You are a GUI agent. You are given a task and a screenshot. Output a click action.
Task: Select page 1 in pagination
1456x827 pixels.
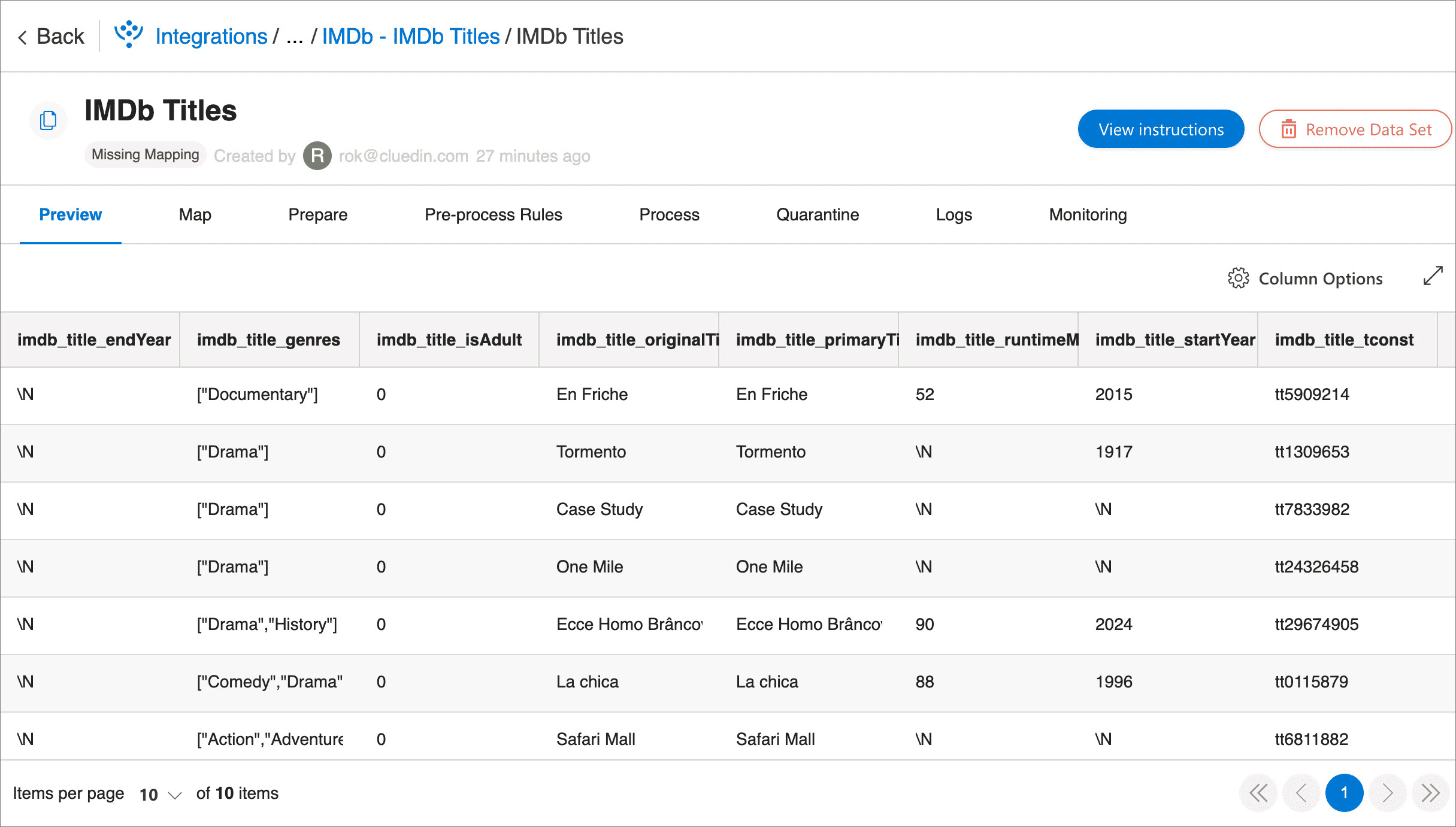coord(1344,793)
